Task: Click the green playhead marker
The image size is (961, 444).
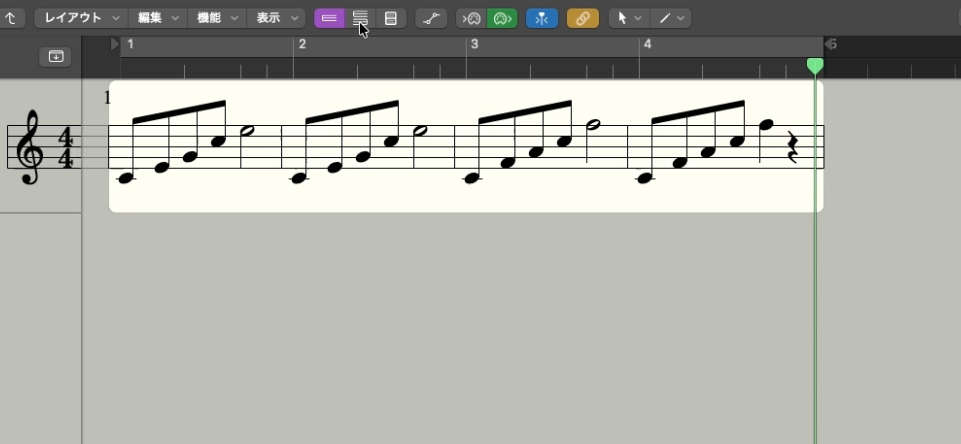Action: click(x=815, y=65)
